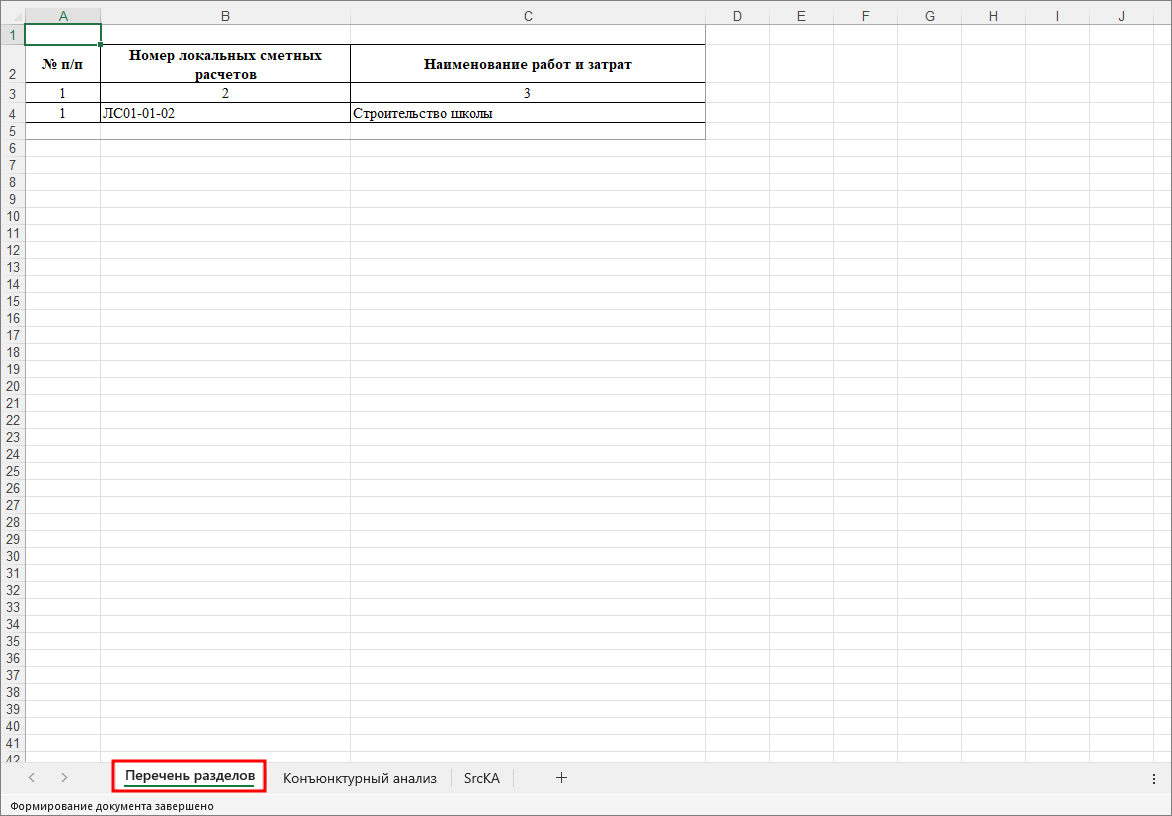Select row 4 header
The image size is (1172, 816).
tap(12, 113)
